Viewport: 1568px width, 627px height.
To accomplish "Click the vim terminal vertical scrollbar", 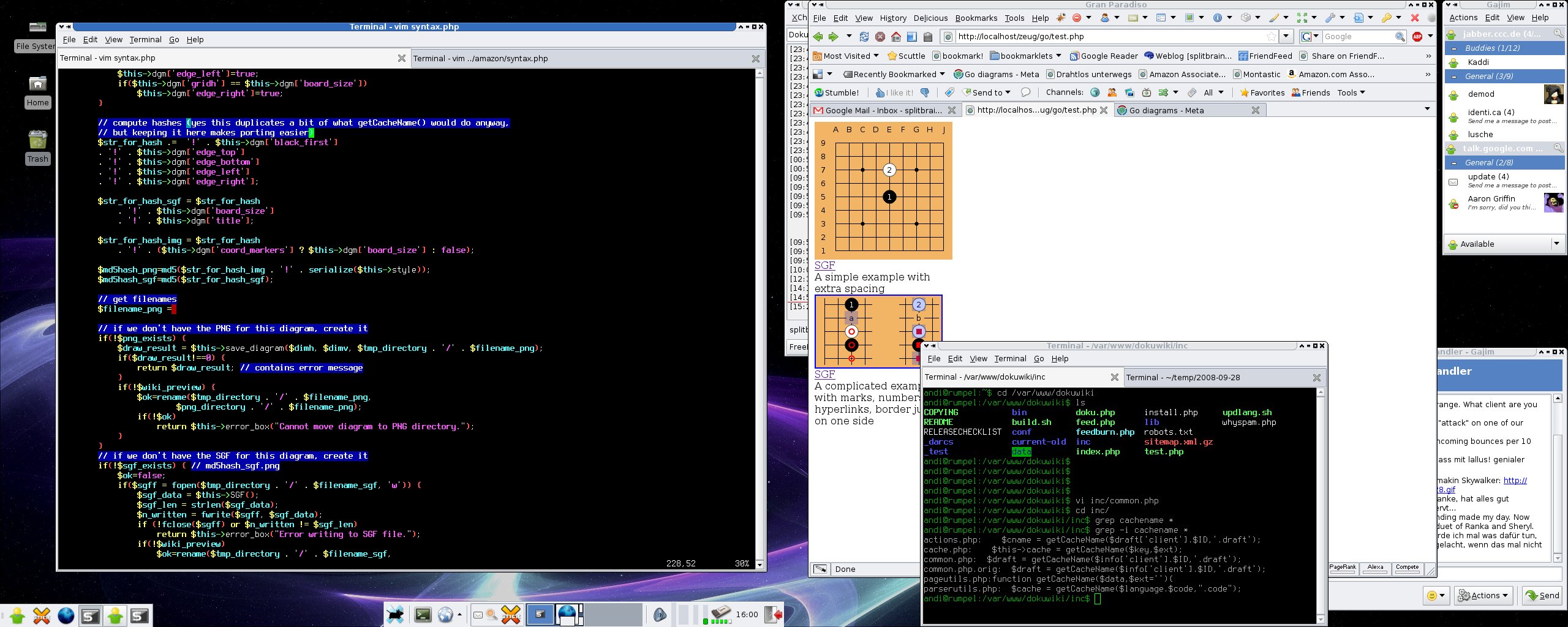I will click(x=759, y=318).
